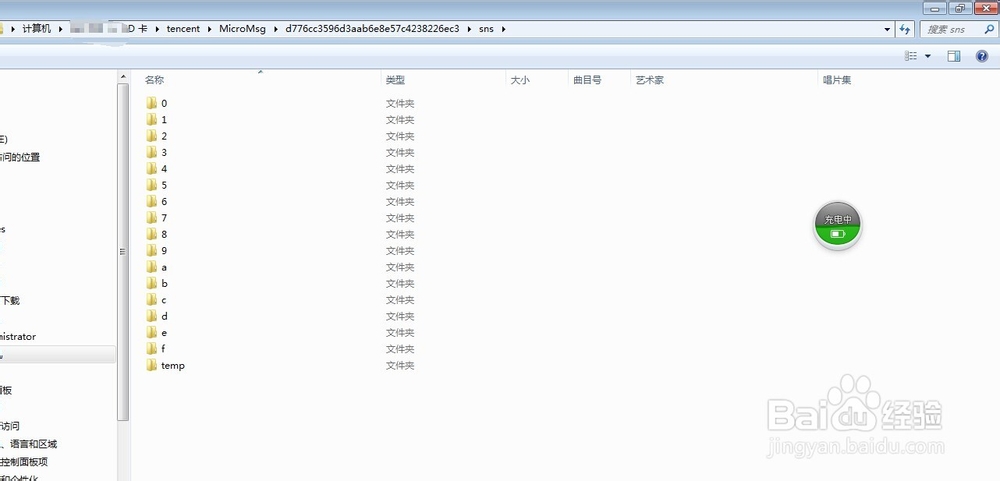The width and height of the screenshot is (1000, 481).
Task: Select the temp folder icon
Action: coord(151,365)
